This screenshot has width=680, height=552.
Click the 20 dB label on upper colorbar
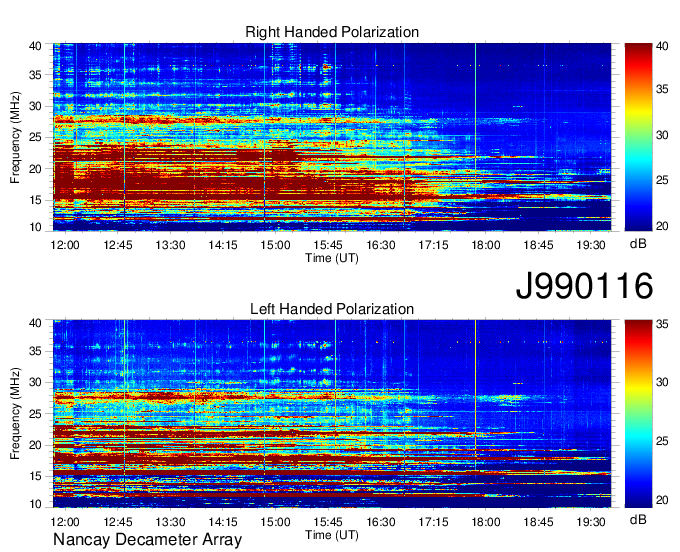point(662,226)
